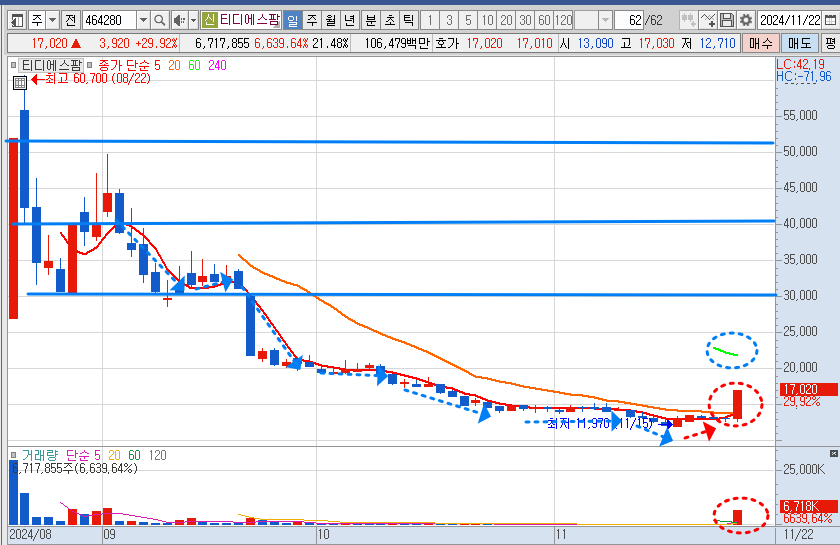
Task: Focus the stock code field 464280
Action: click(109, 20)
